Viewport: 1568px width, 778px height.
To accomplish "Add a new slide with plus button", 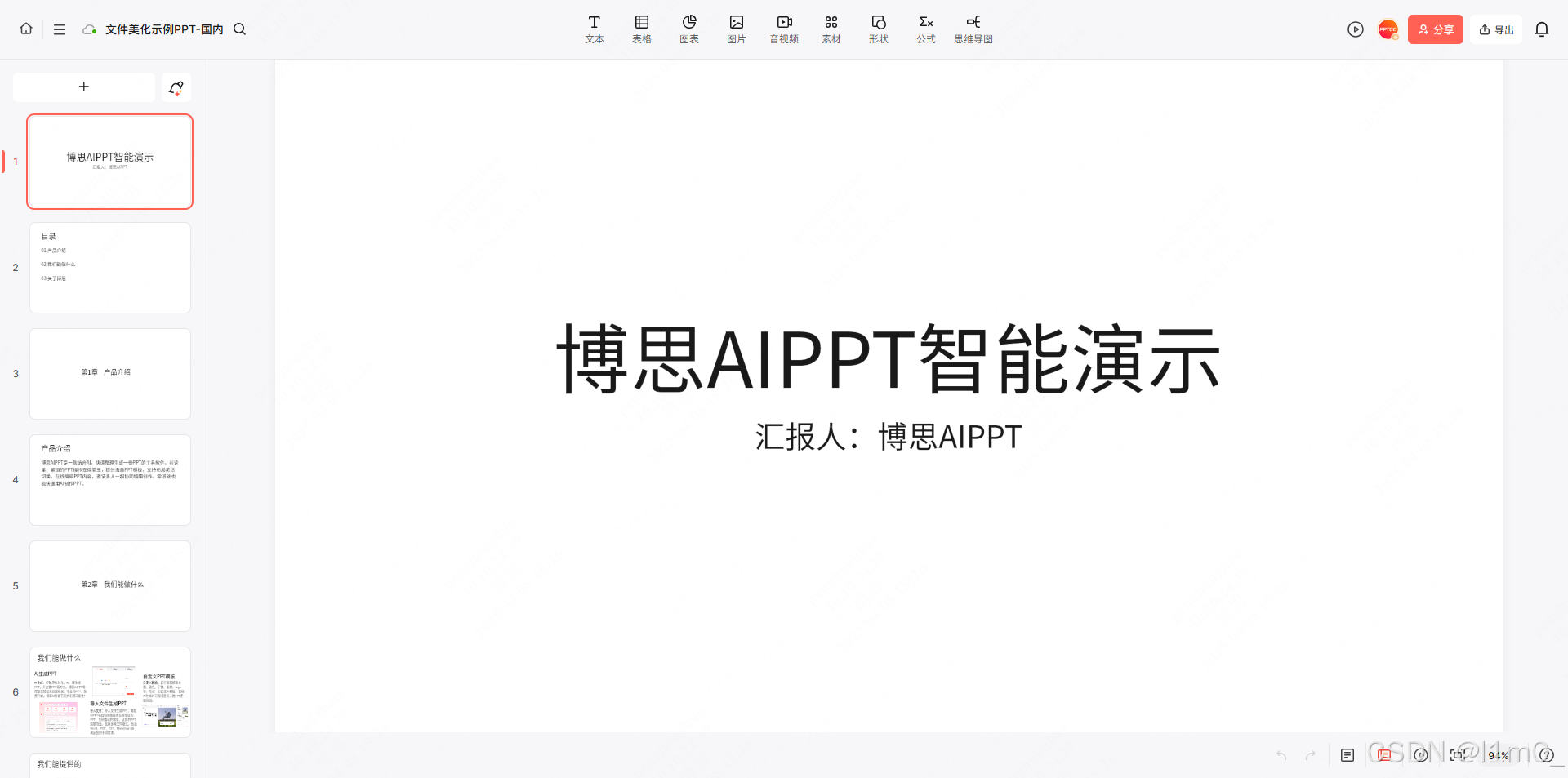I will [x=84, y=87].
